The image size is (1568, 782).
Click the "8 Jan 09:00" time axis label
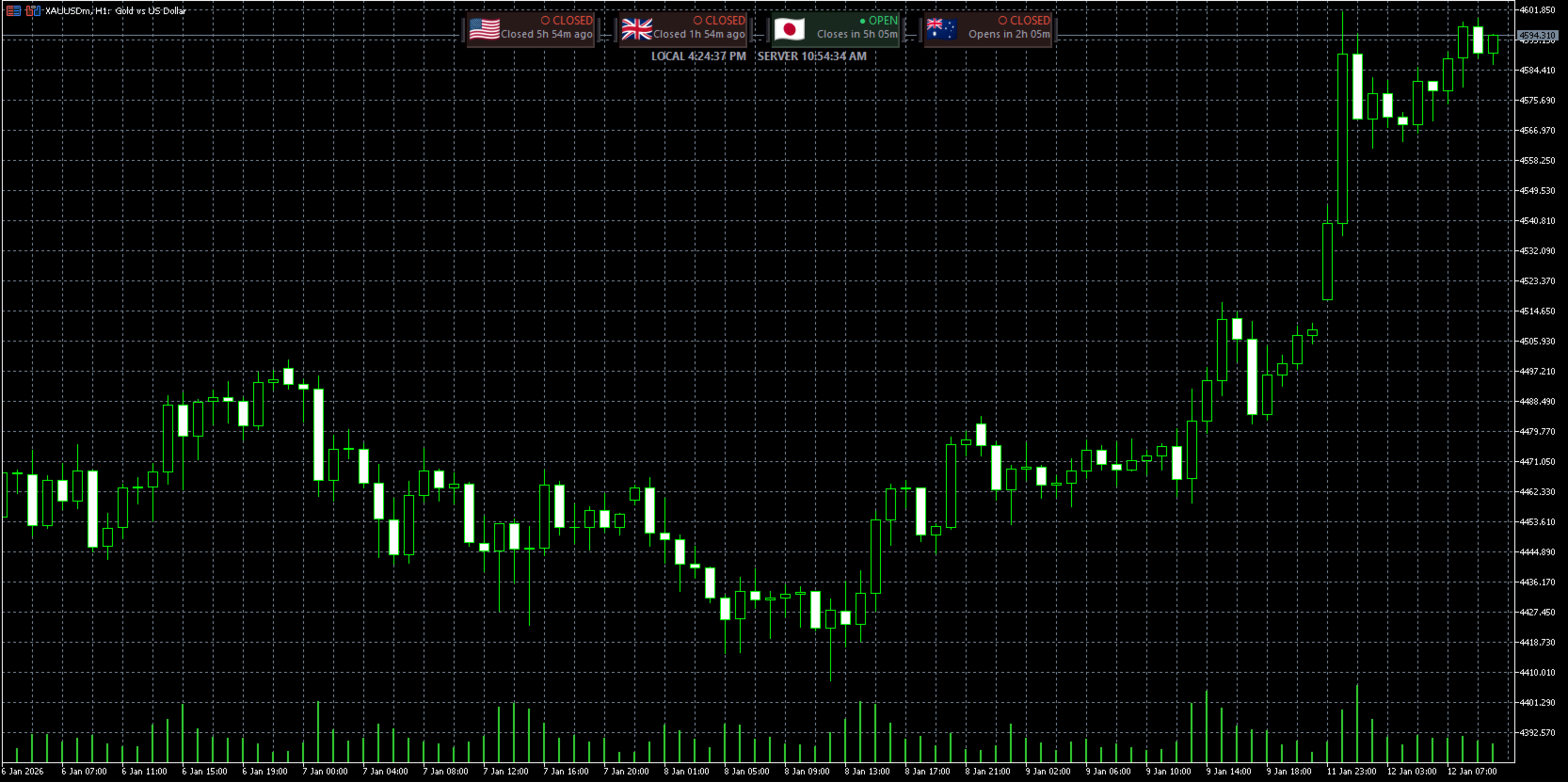pyautogui.click(x=807, y=772)
